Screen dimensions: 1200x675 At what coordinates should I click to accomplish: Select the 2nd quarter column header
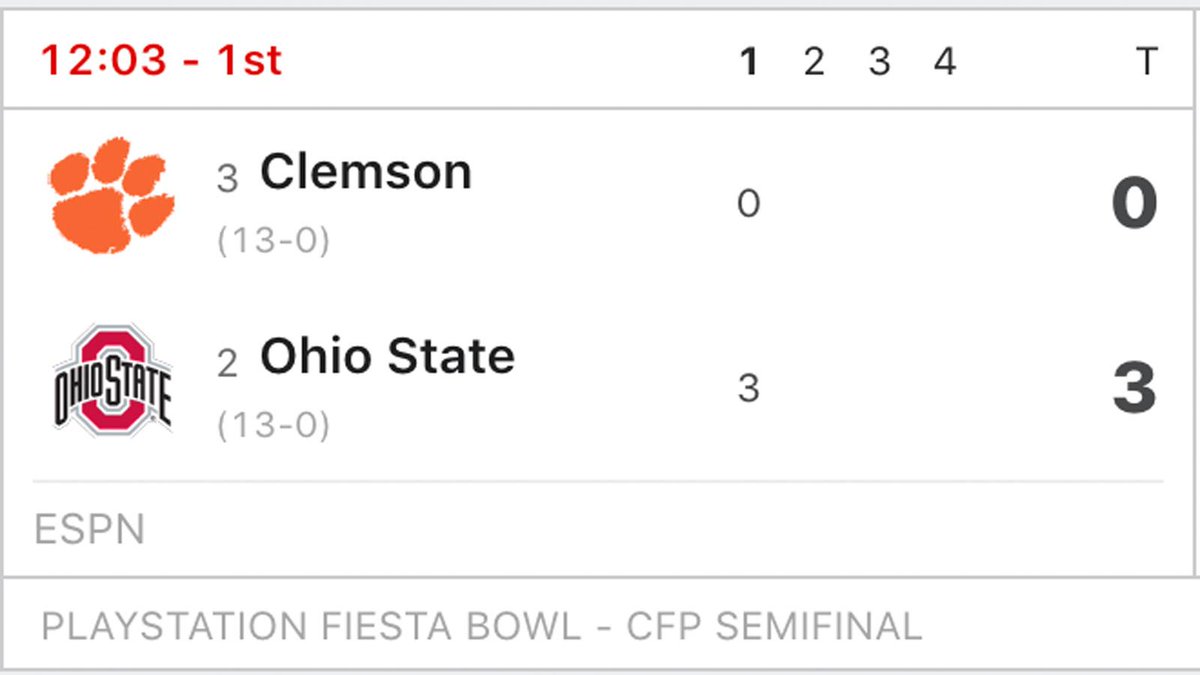tap(814, 62)
